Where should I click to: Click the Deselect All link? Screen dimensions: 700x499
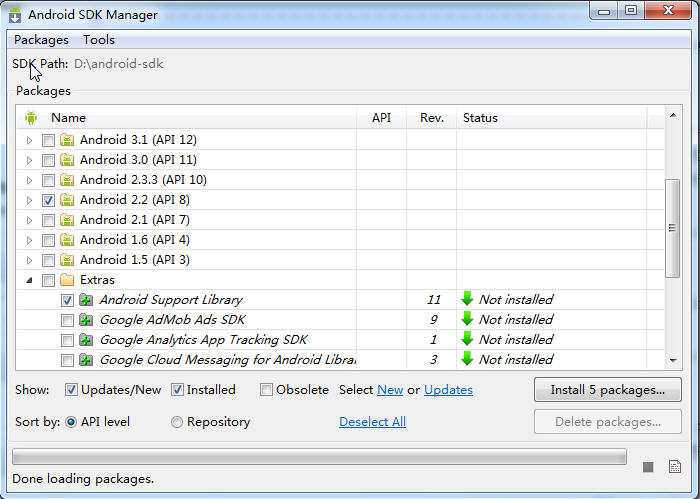point(372,422)
